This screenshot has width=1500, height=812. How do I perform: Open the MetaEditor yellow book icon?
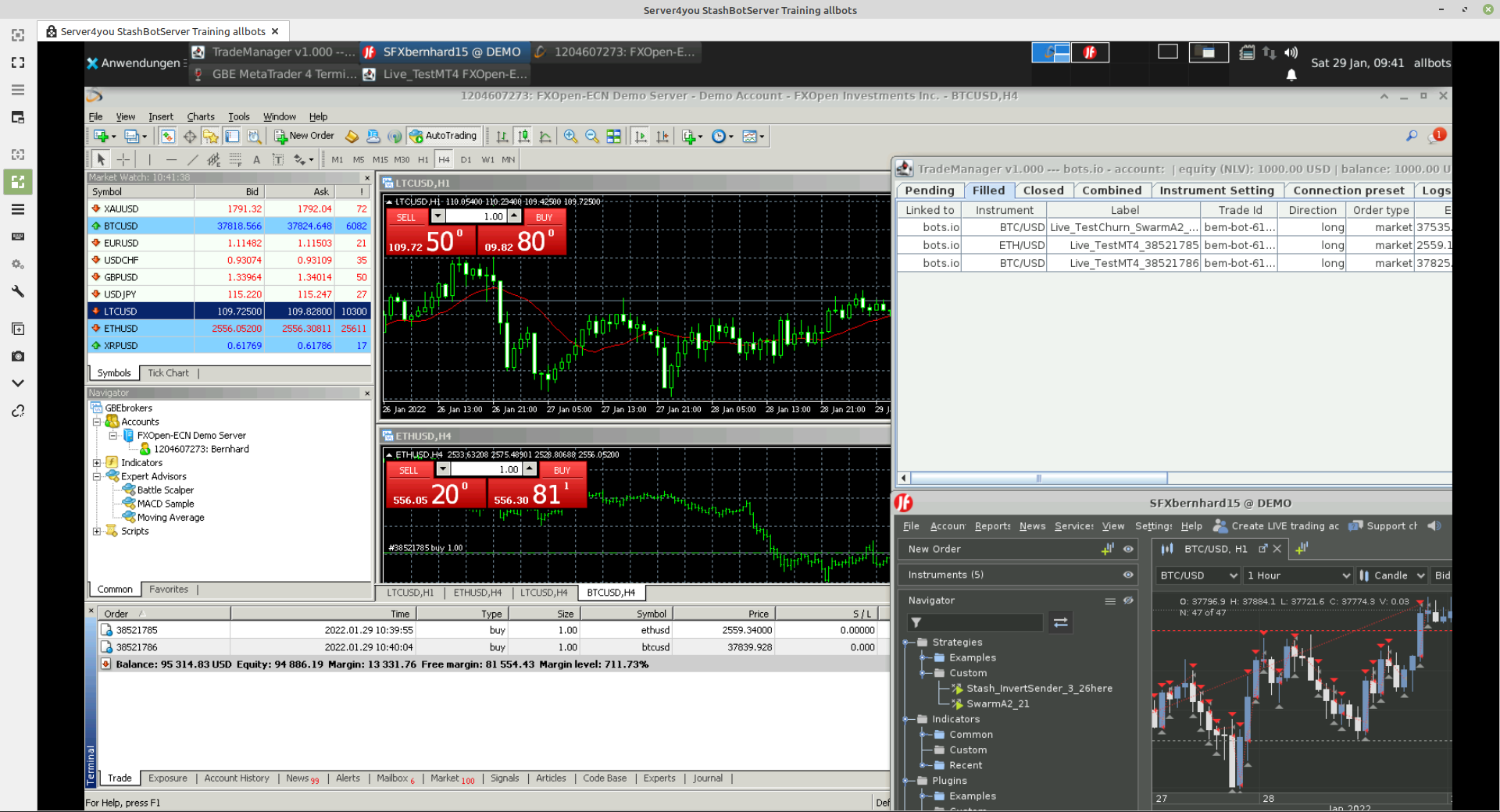352,136
